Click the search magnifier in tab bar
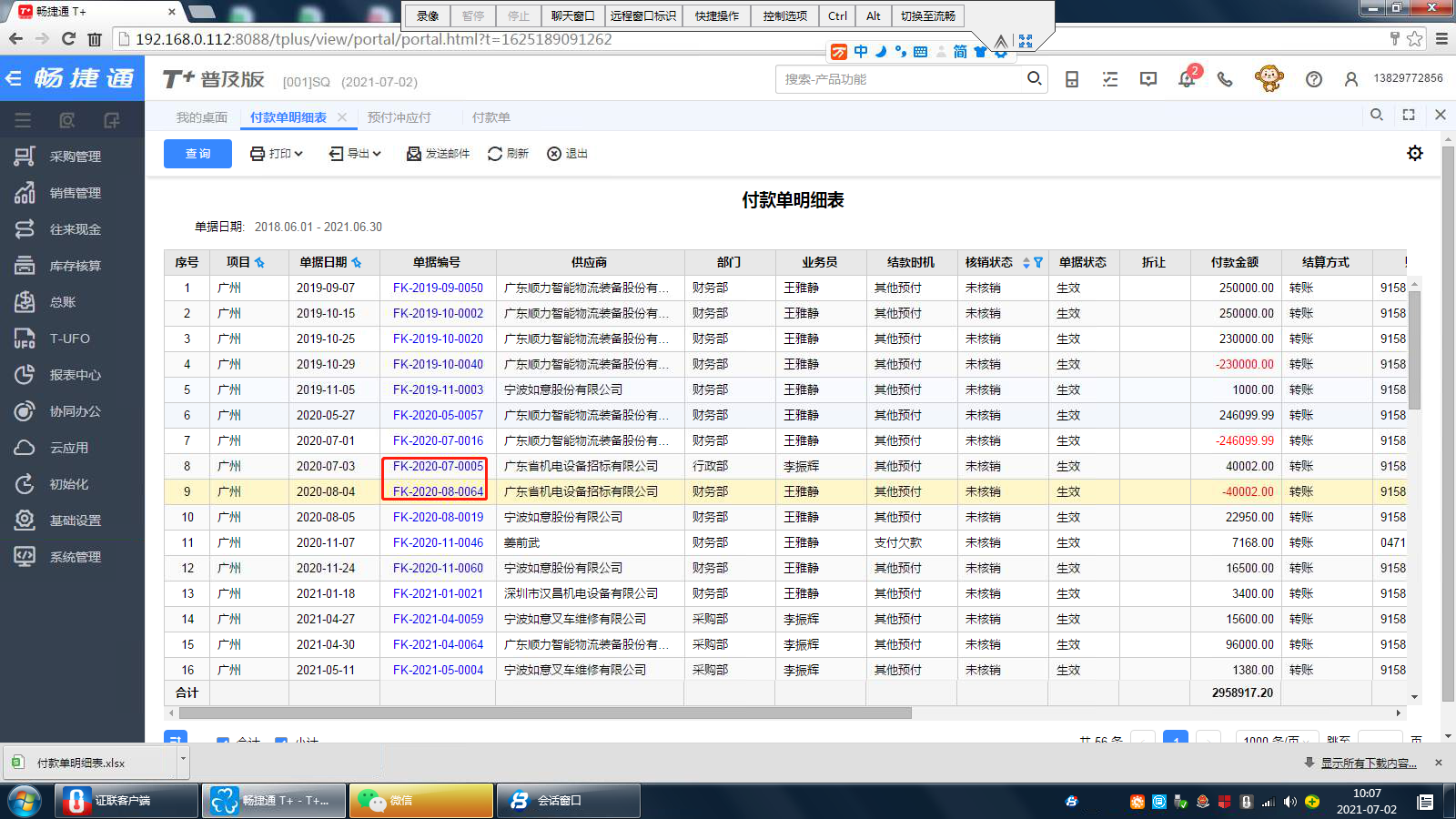 tap(1377, 115)
